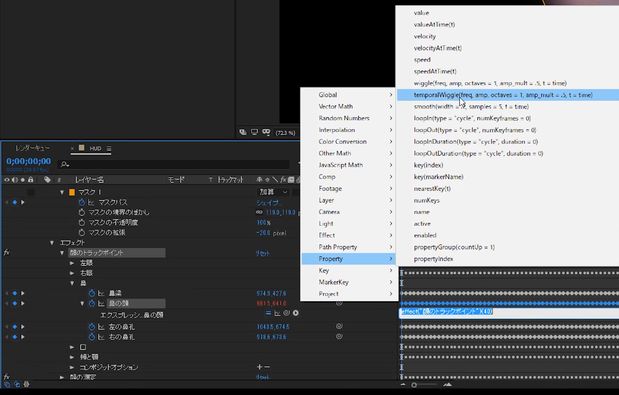The height and width of the screenshot is (395, 619).
Task: Click third icon at timeline bottom-left
Action: tap(26, 384)
